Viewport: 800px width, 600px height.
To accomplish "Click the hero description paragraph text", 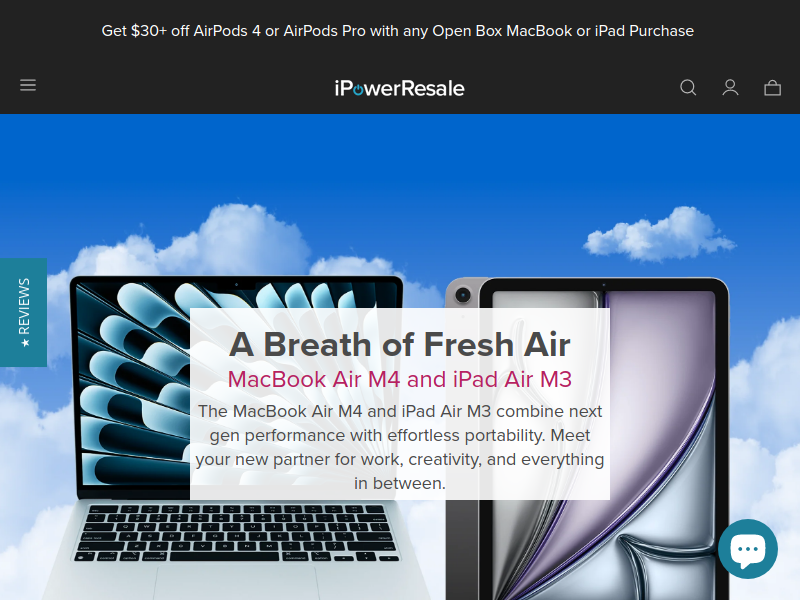I will (399, 447).
